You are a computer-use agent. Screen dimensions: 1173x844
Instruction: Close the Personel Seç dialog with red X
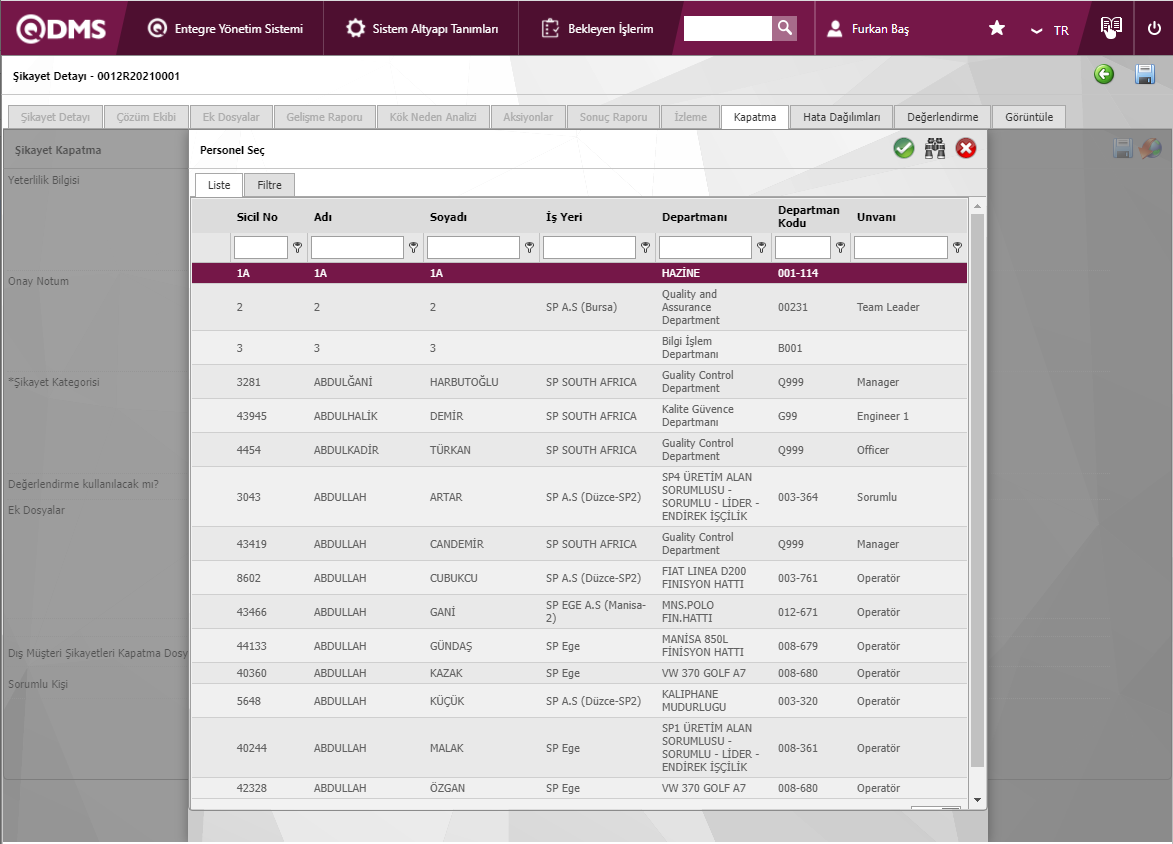point(966,149)
